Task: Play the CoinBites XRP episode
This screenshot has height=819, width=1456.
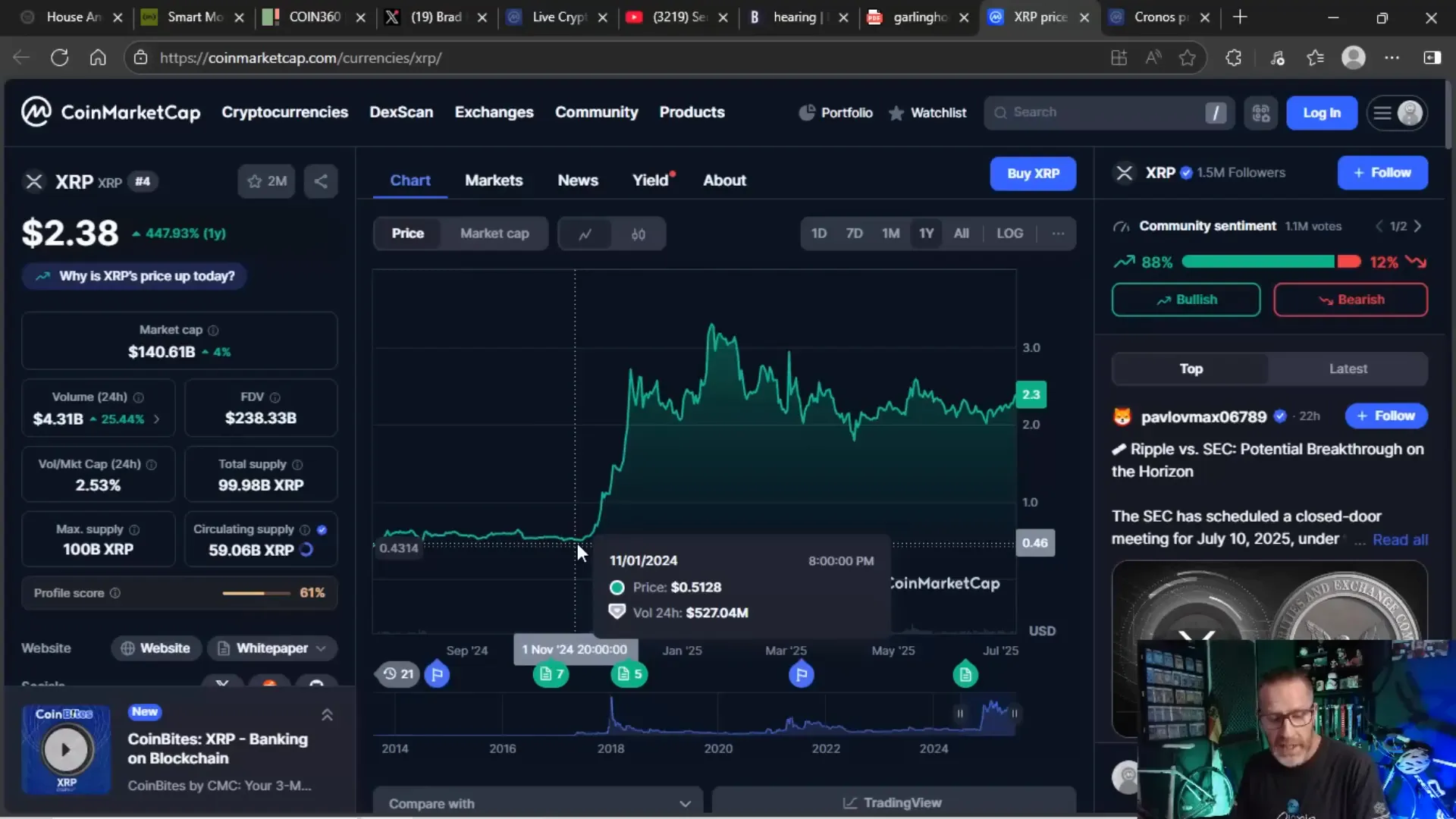Action: (x=66, y=750)
